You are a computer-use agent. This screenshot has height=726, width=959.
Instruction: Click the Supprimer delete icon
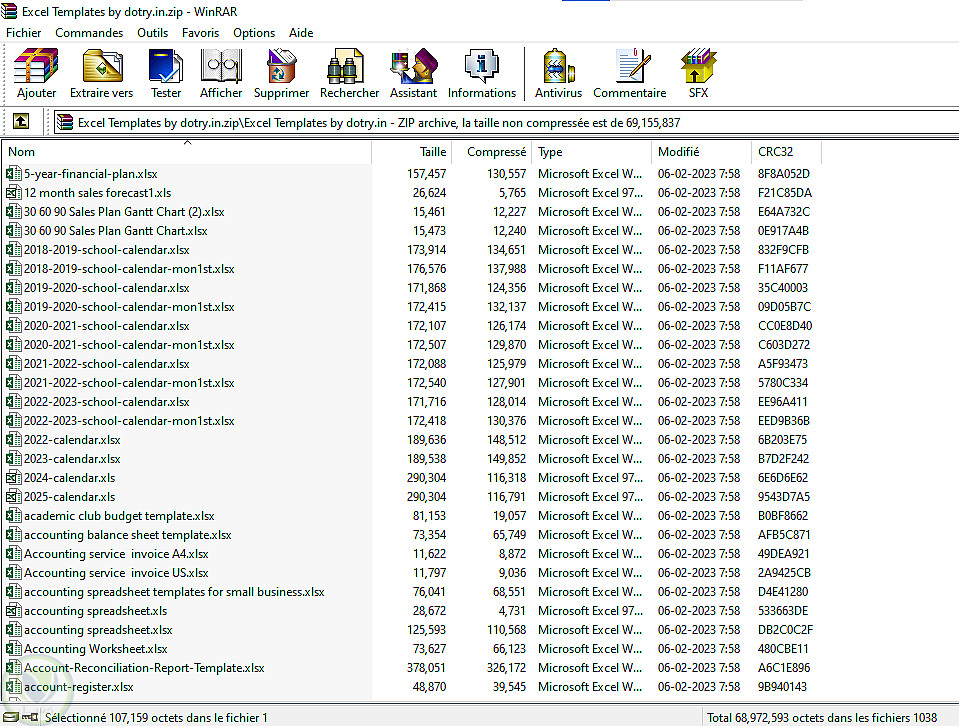click(x=281, y=66)
